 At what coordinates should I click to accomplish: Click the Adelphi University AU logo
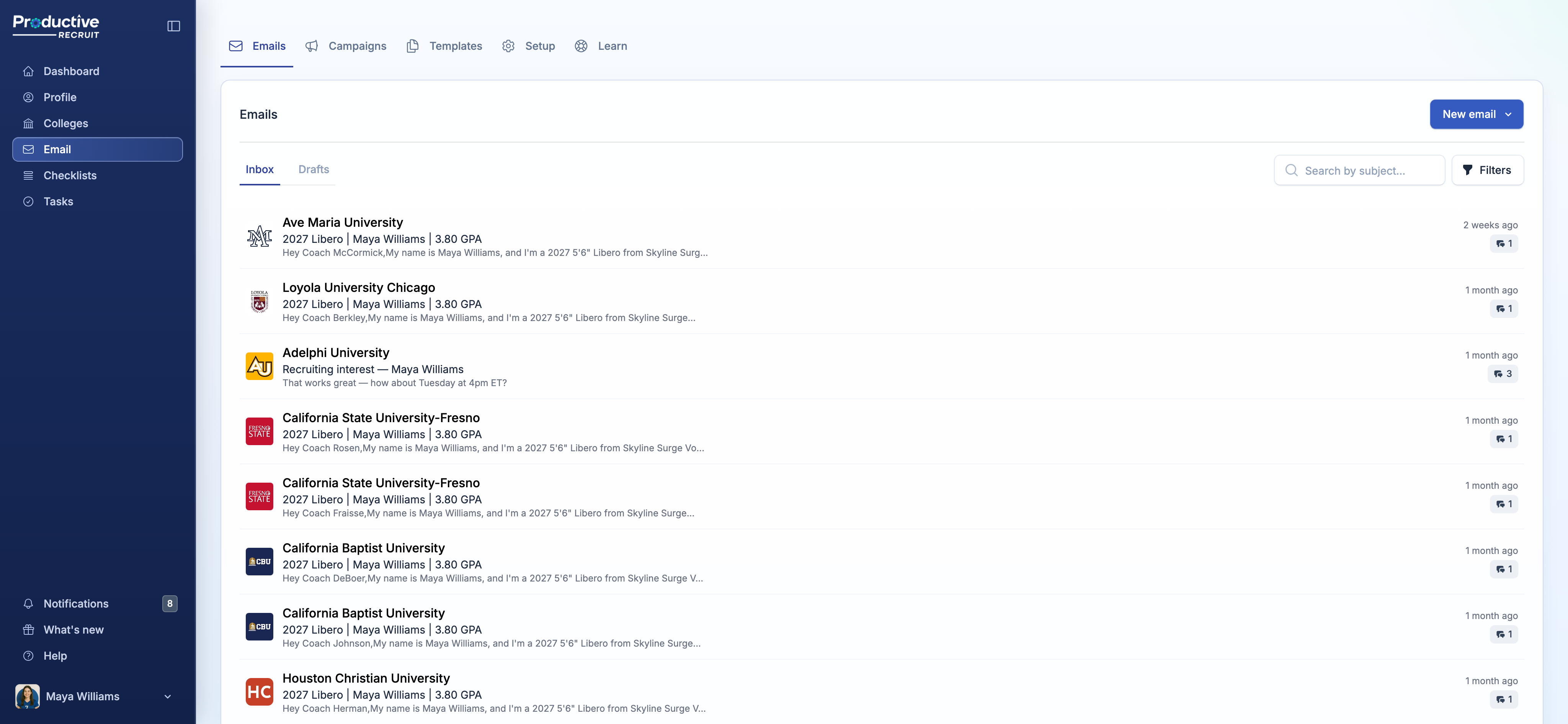[x=259, y=367]
